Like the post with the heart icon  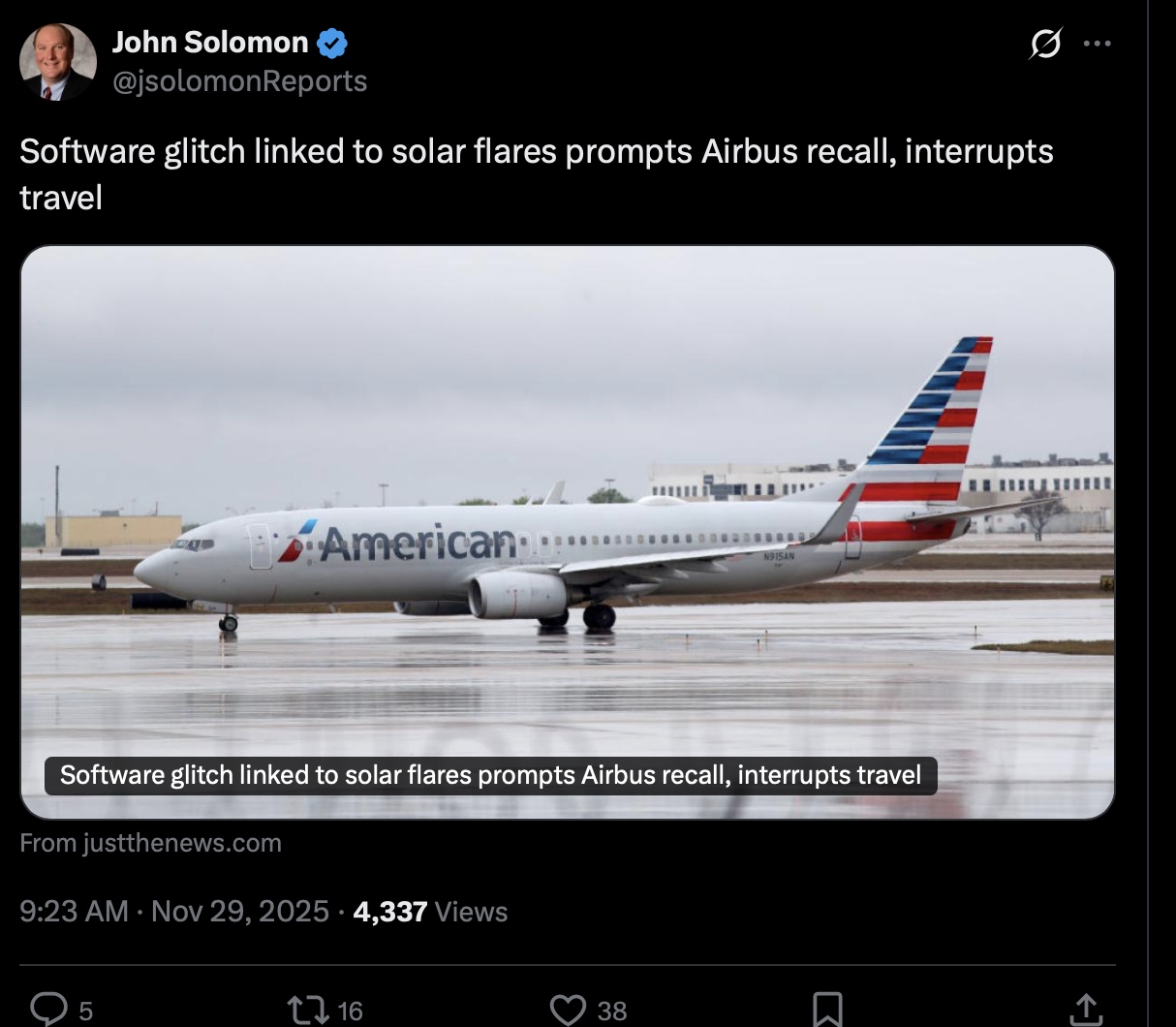coord(567,1010)
